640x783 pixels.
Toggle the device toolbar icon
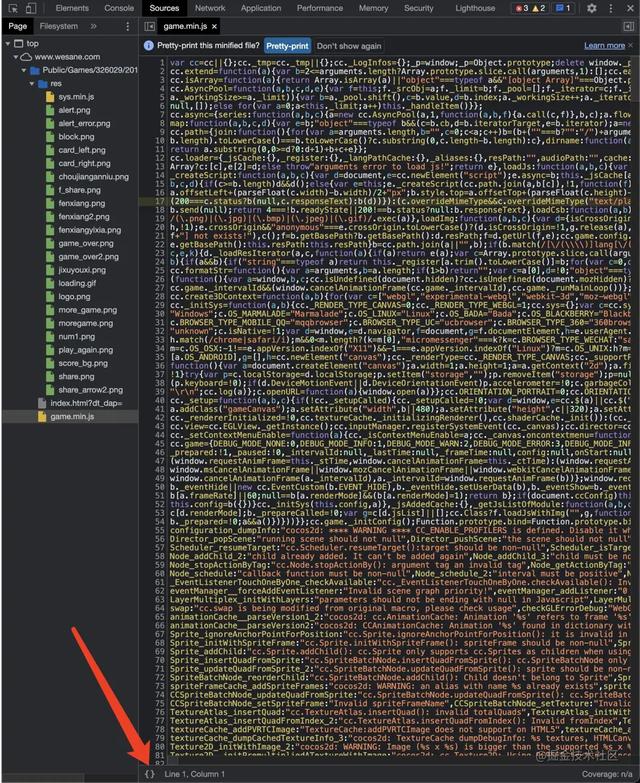(31, 8)
